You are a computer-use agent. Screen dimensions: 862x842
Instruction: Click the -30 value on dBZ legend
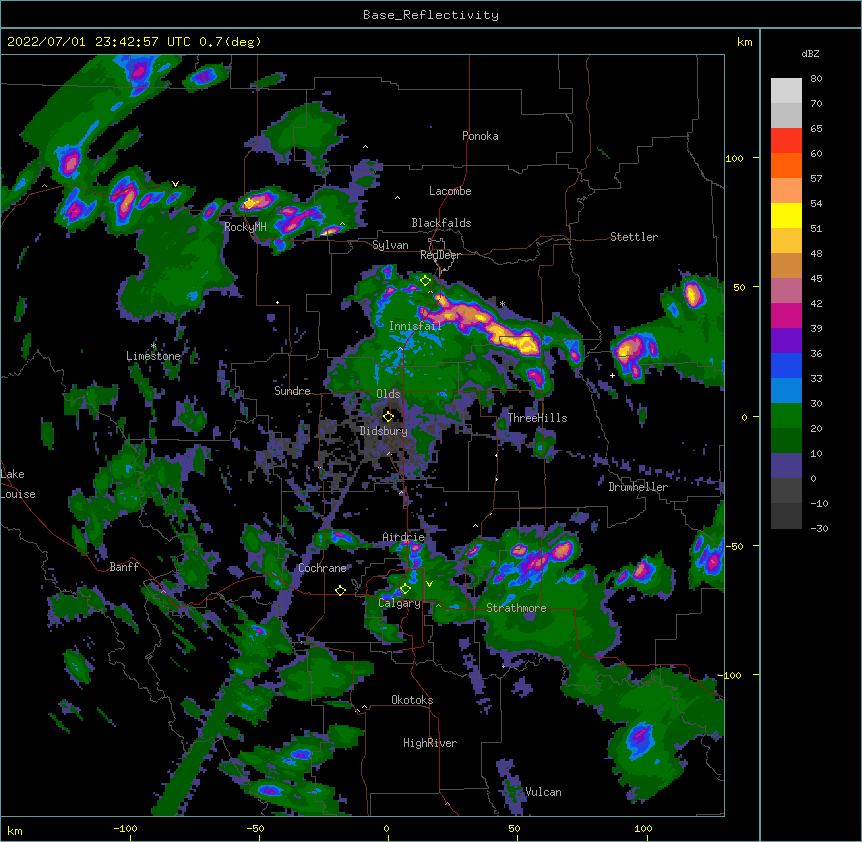click(x=819, y=529)
